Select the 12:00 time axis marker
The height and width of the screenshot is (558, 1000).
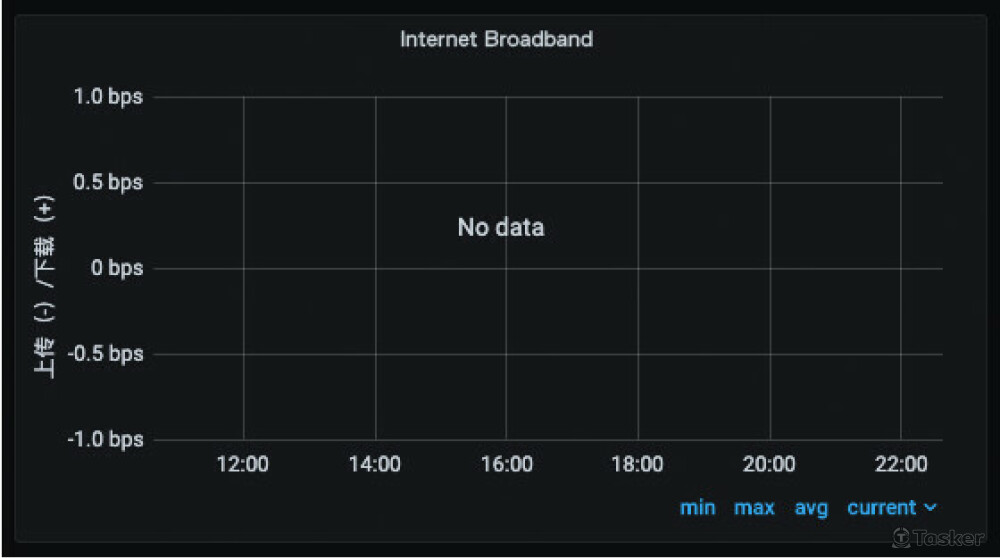(x=243, y=464)
